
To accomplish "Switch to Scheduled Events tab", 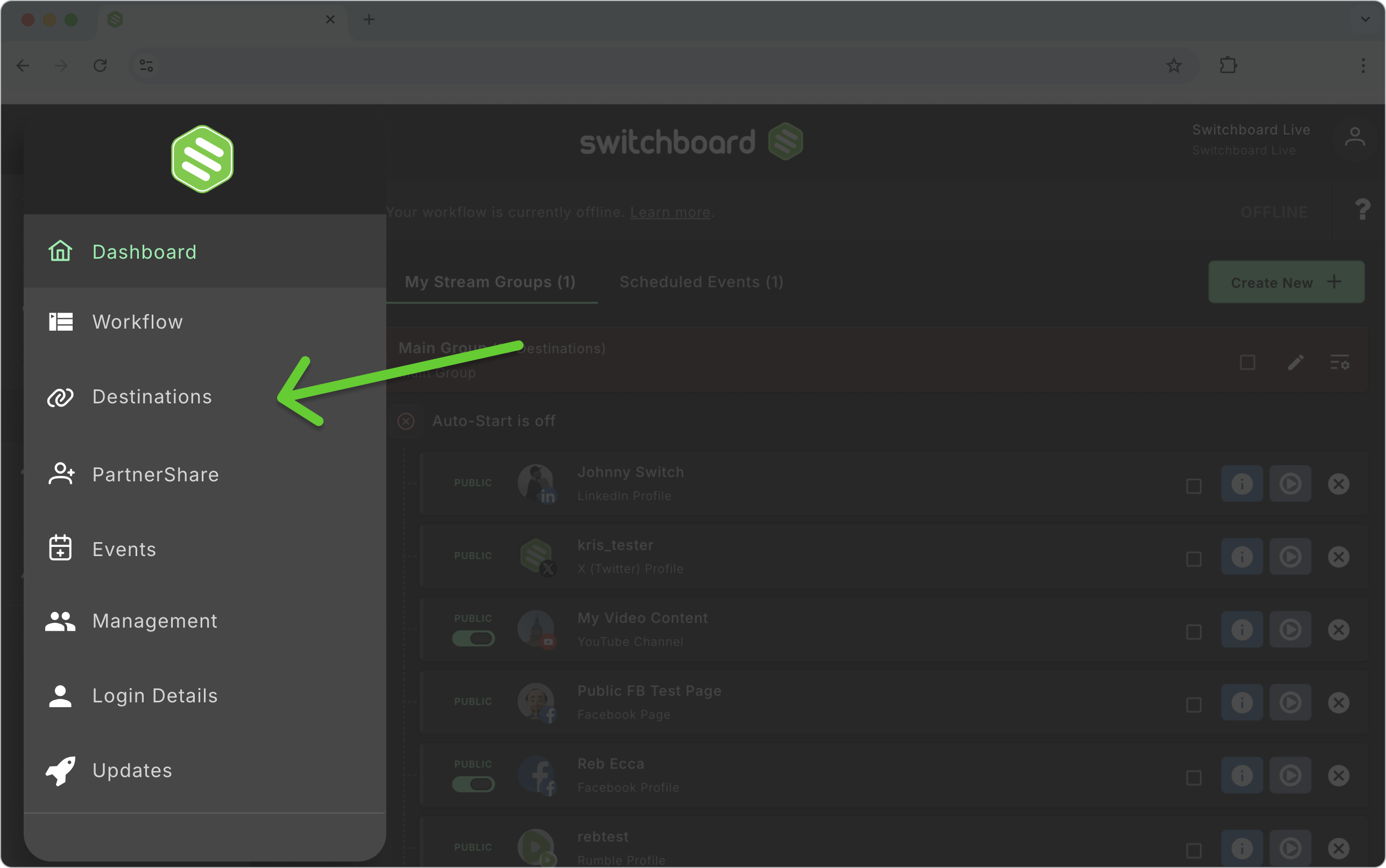I will (701, 282).
